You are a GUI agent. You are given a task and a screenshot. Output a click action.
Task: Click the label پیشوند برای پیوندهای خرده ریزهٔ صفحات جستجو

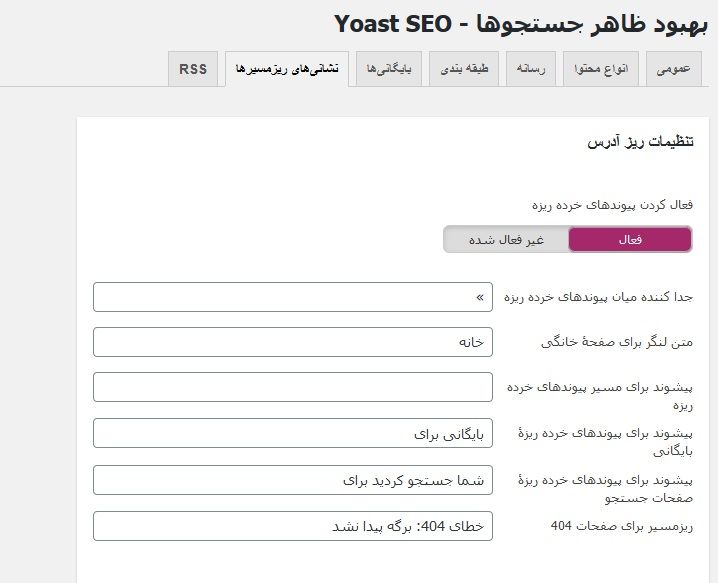coord(605,489)
